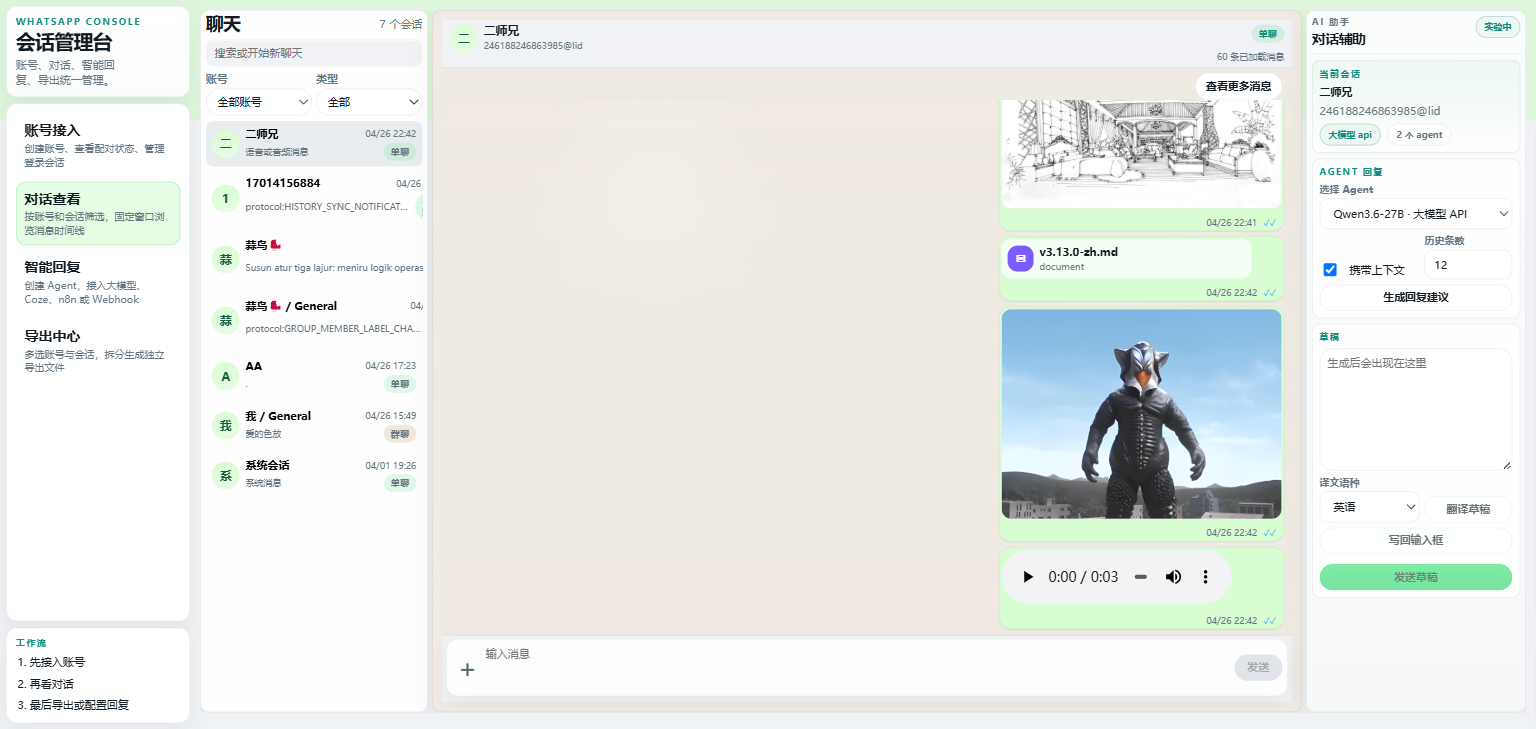Click the first 蒜鸟 avatar
Screen dimensions: 1536x729
(x=225, y=259)
